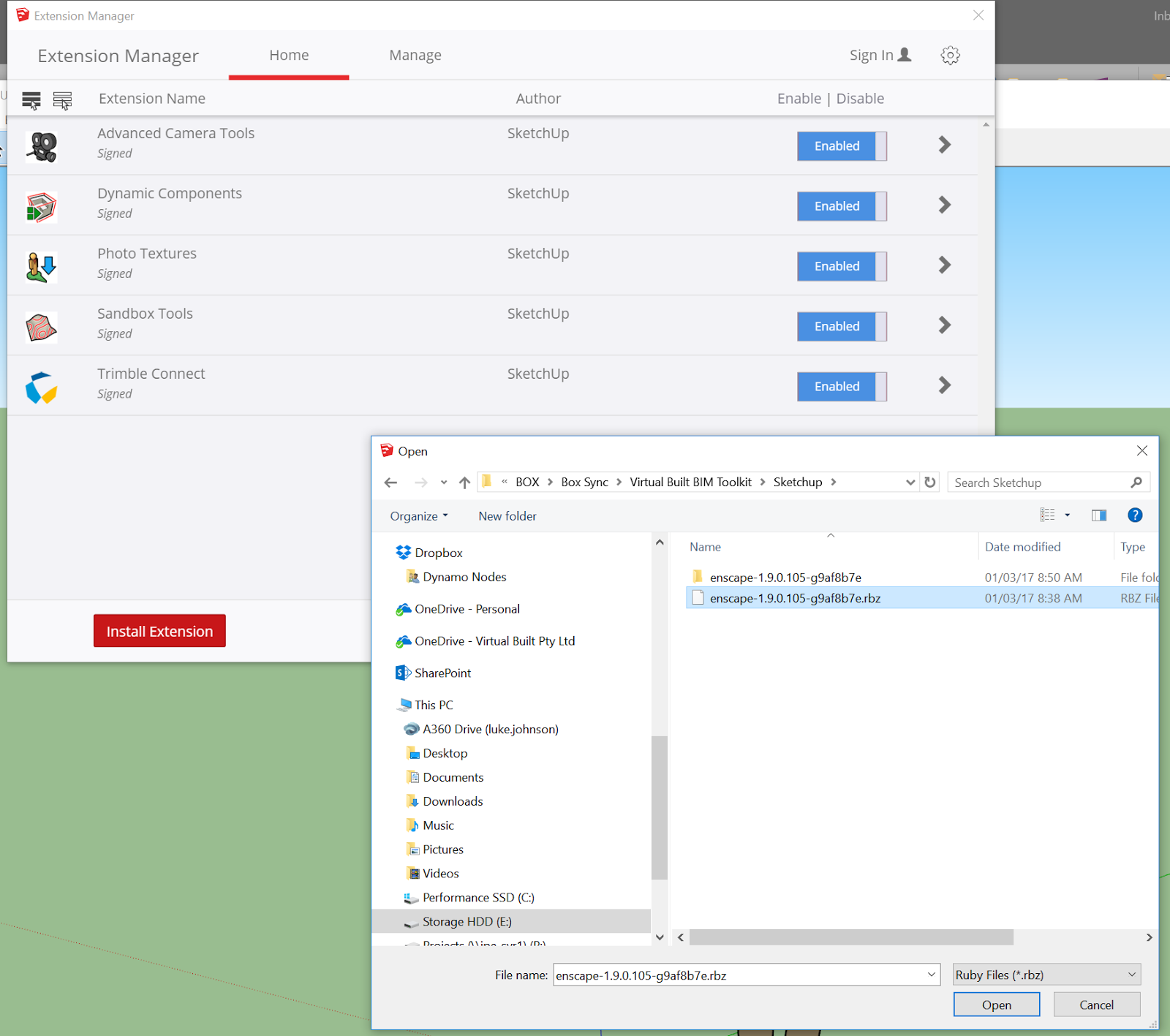Click the Sandbox Tools terrain icon
Screen dimensions: 1170x1036
(x=42, y=326)
